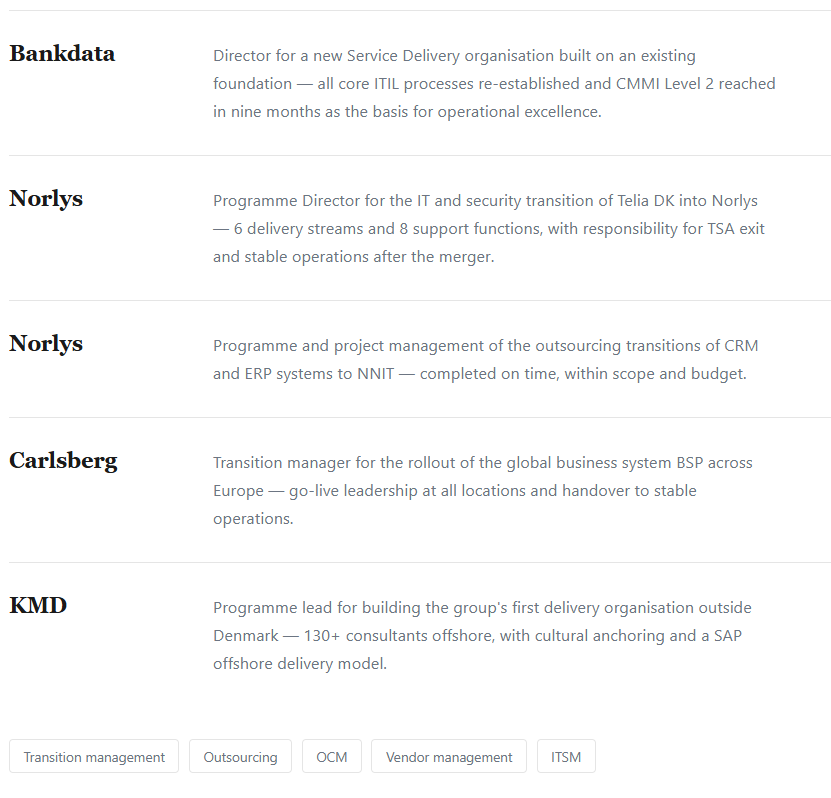The width and height of the screenshot is (831, 798).
Task: Click the KMD company heading
Action: [x=38, y=605]
